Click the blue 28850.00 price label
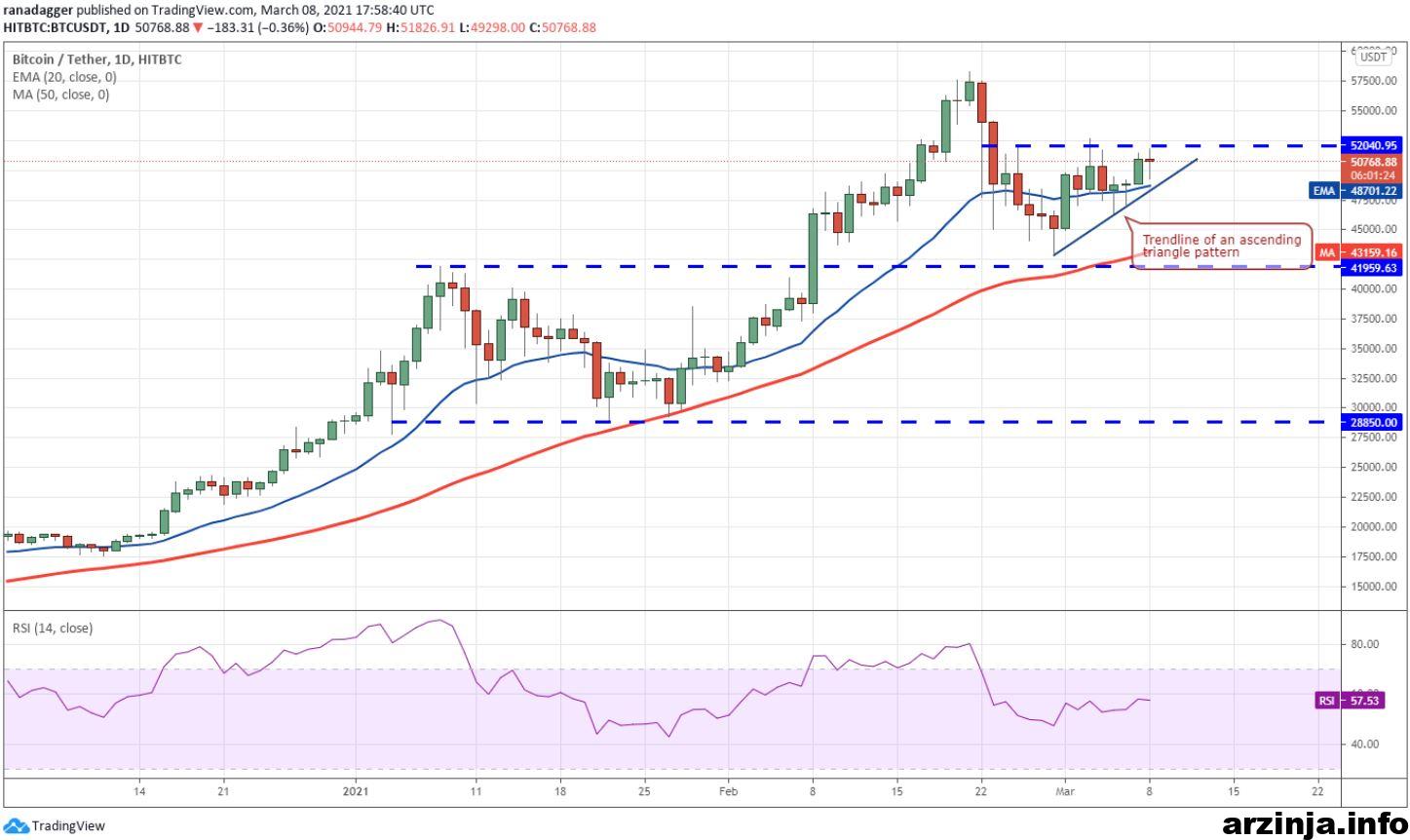The image size is (1410, 840). tap(1374, 423)
